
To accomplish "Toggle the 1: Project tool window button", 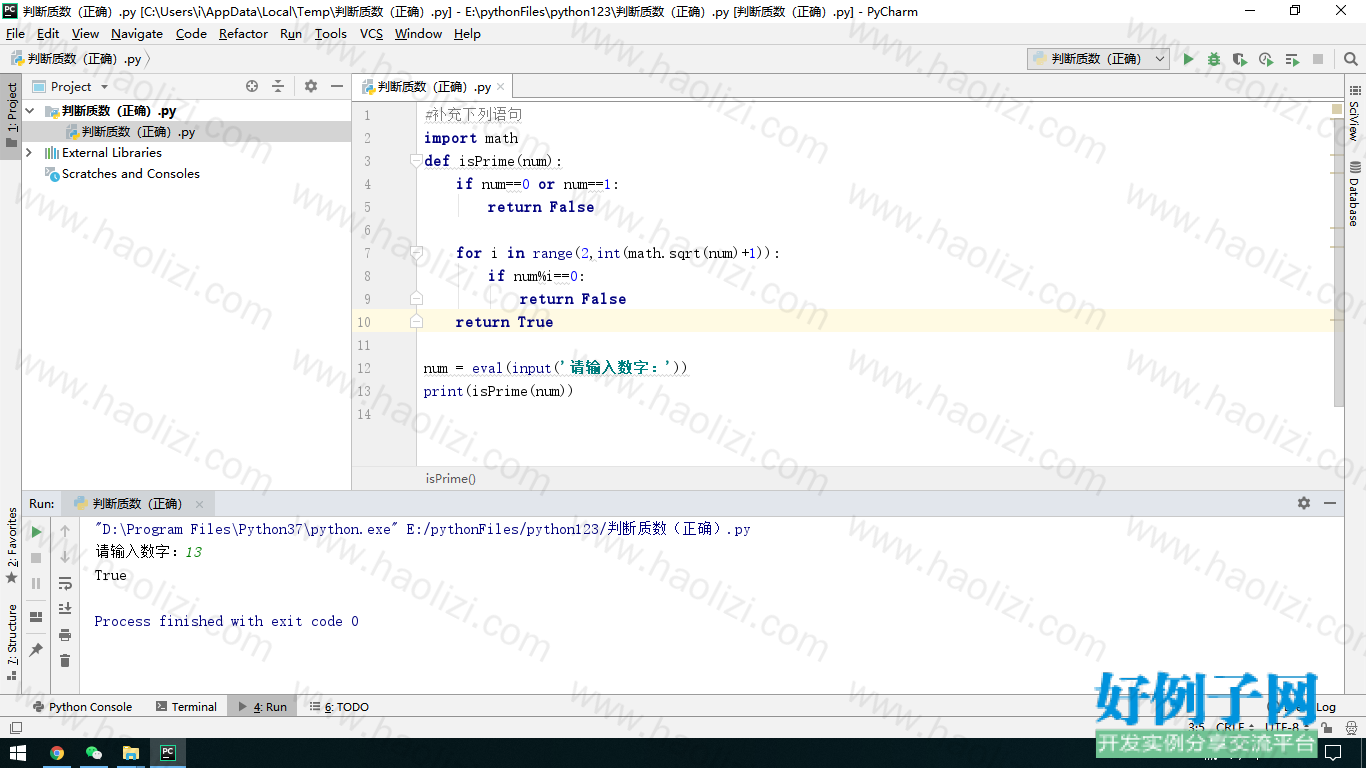I will click(11, 115).
